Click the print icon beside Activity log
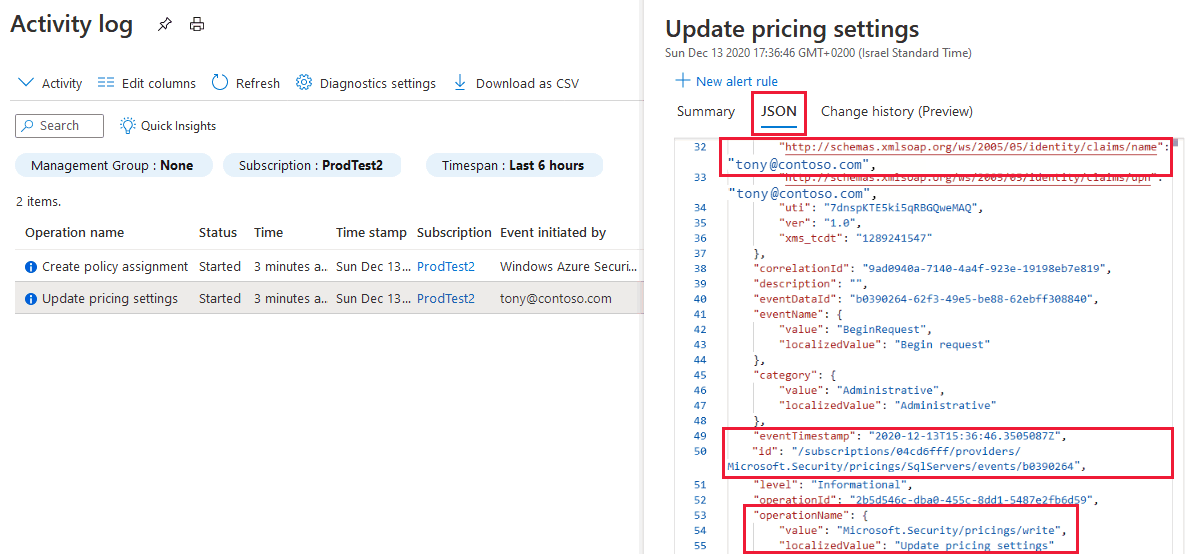The width and height of the screenshot is (1187, 554). point(197,25)
